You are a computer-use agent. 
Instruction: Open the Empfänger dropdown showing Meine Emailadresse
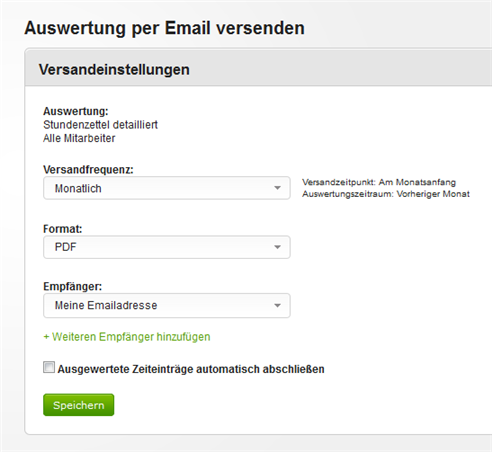click(x=167, y=305)
